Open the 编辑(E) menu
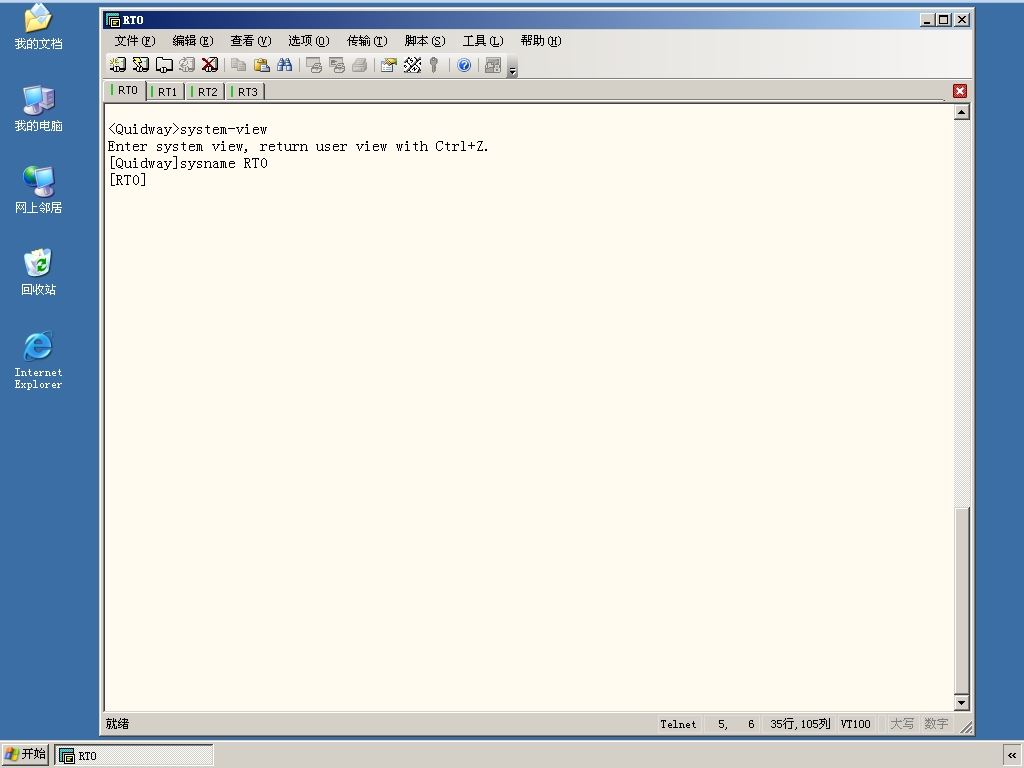This screenshot has width=1024, height=768. (x=193, y=41)
